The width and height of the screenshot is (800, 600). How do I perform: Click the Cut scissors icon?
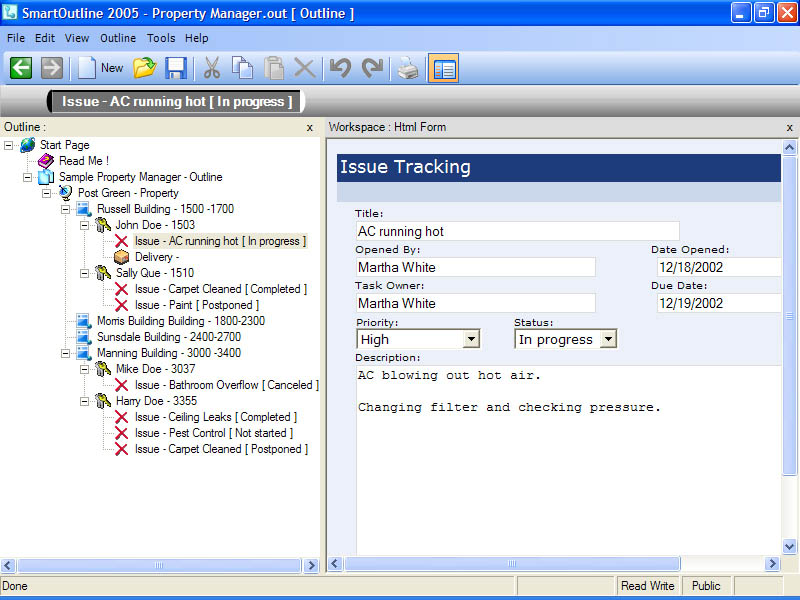211,68
